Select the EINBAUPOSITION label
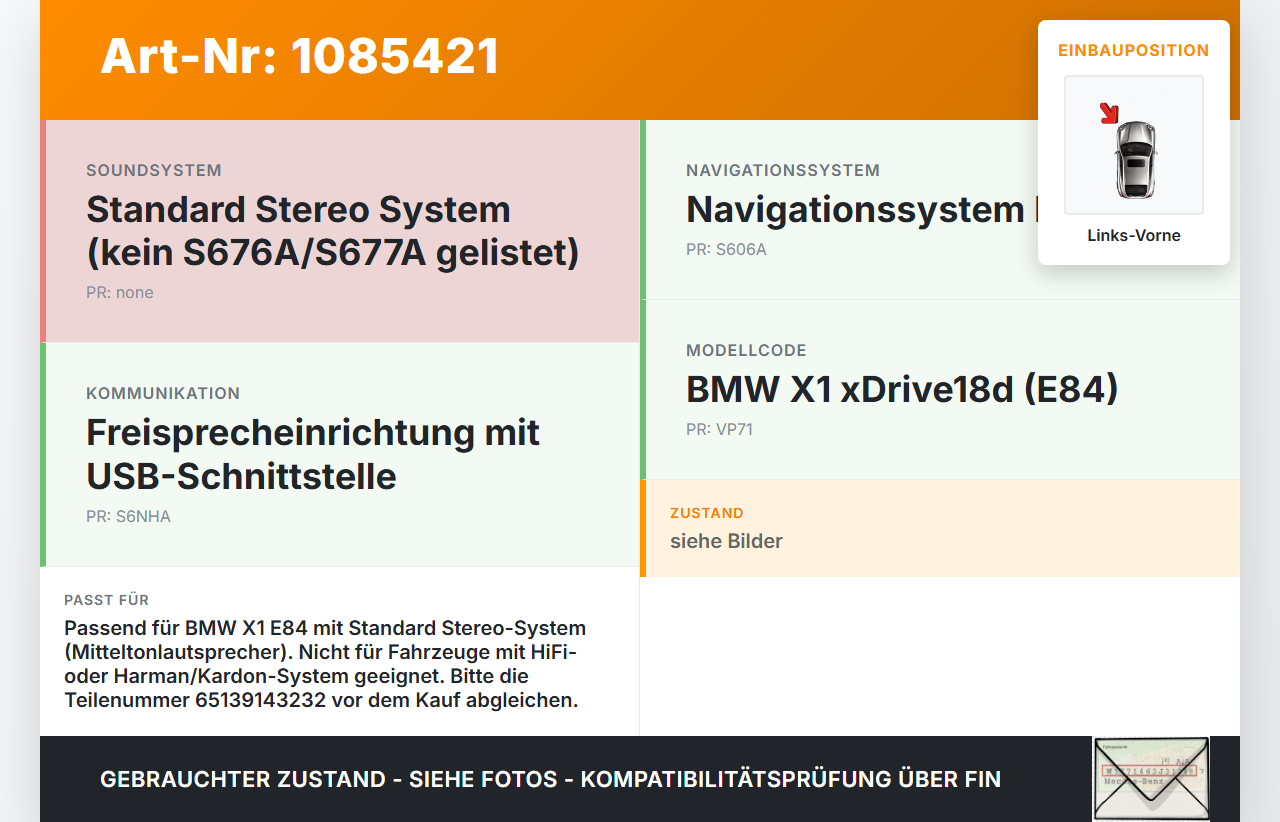This screenshot has width=1280, height=822. click(1134, 50)
